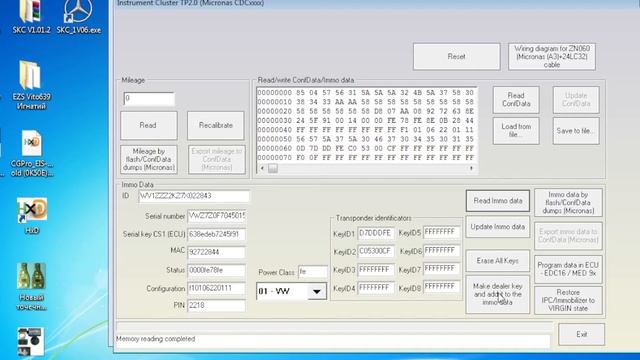Image resolution: width=640 pixels, height=360 pixels.
Task: Click the MAC input field
Action: point(216,252)
